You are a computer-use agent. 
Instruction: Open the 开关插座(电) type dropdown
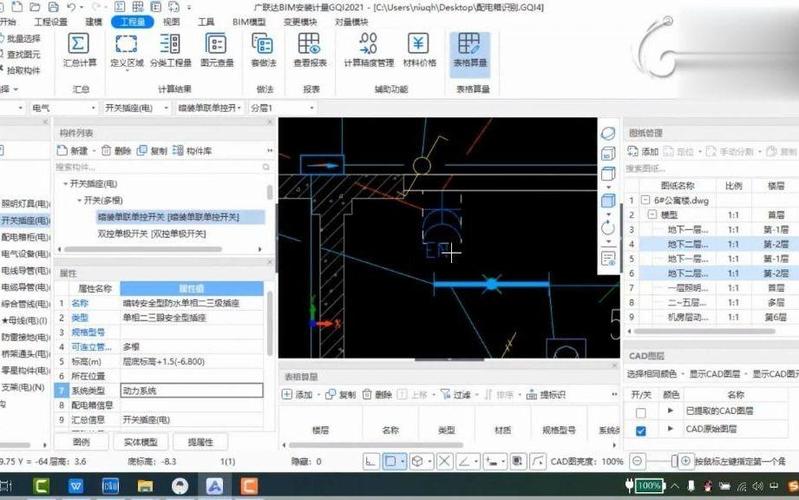point(166,108)
